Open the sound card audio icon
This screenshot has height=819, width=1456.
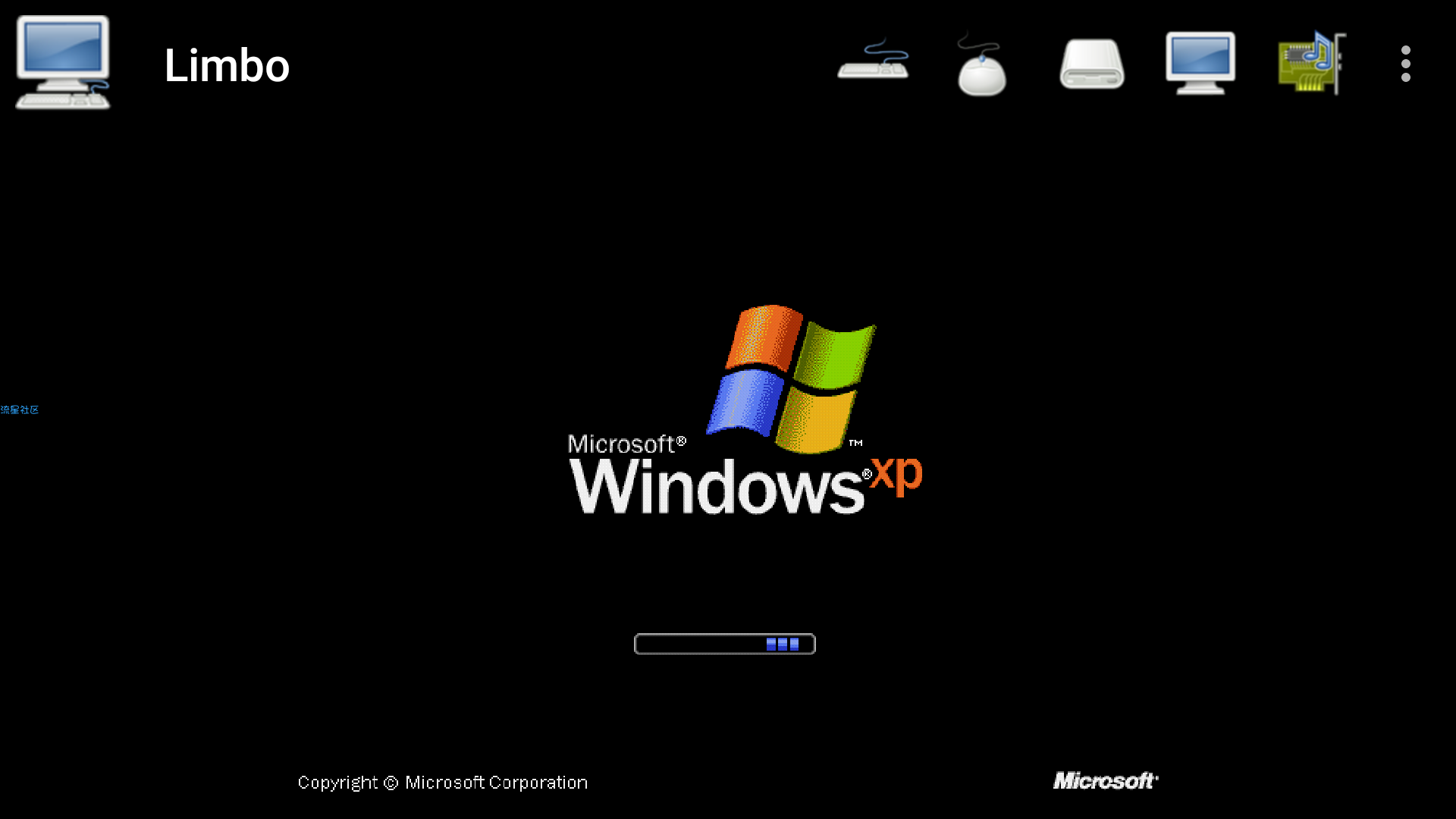(1312, 63)
